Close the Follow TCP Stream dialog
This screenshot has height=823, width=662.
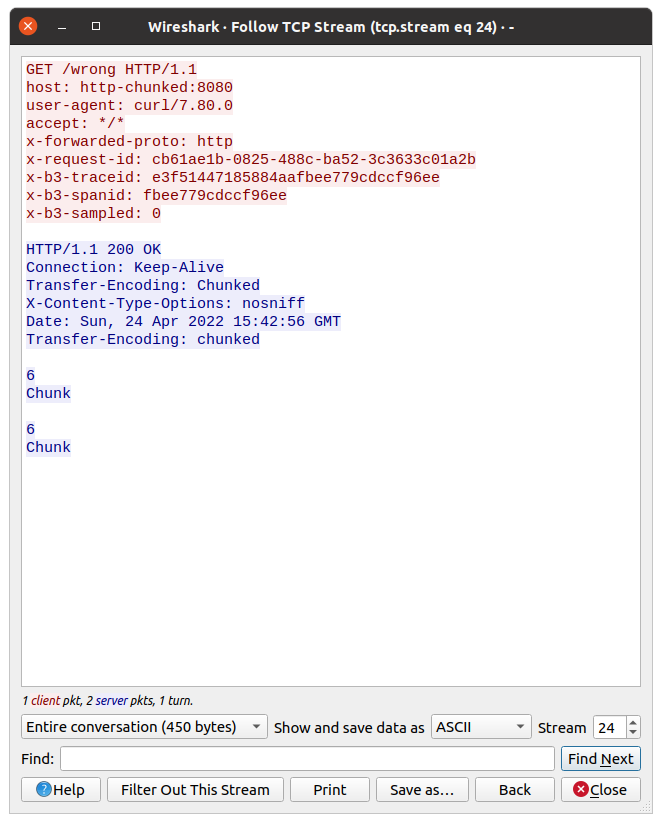click(600, 789)
